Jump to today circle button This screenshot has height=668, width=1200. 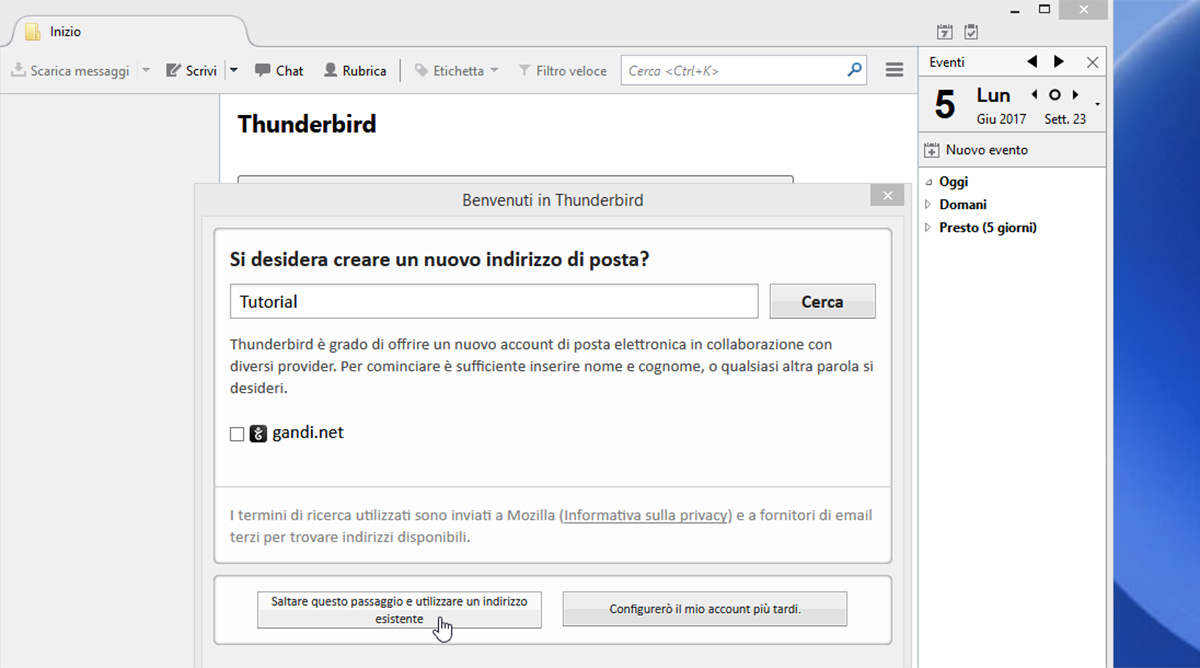click(1054, 95)
